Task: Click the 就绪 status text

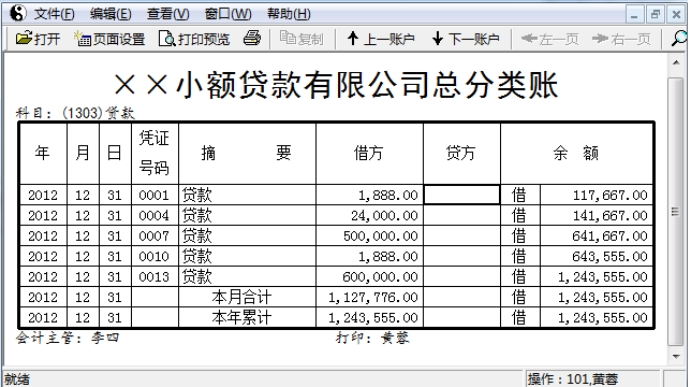Action: [x=17, y=379]
